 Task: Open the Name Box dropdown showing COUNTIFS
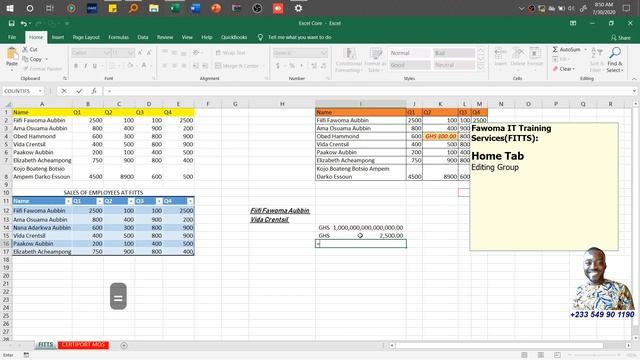[40, 91]
